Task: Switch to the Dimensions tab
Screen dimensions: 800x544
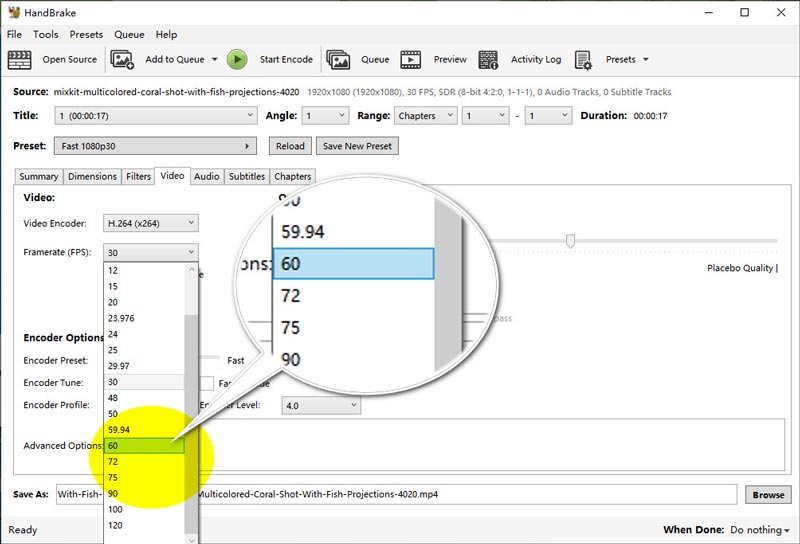Action: [x=92, y=177]
